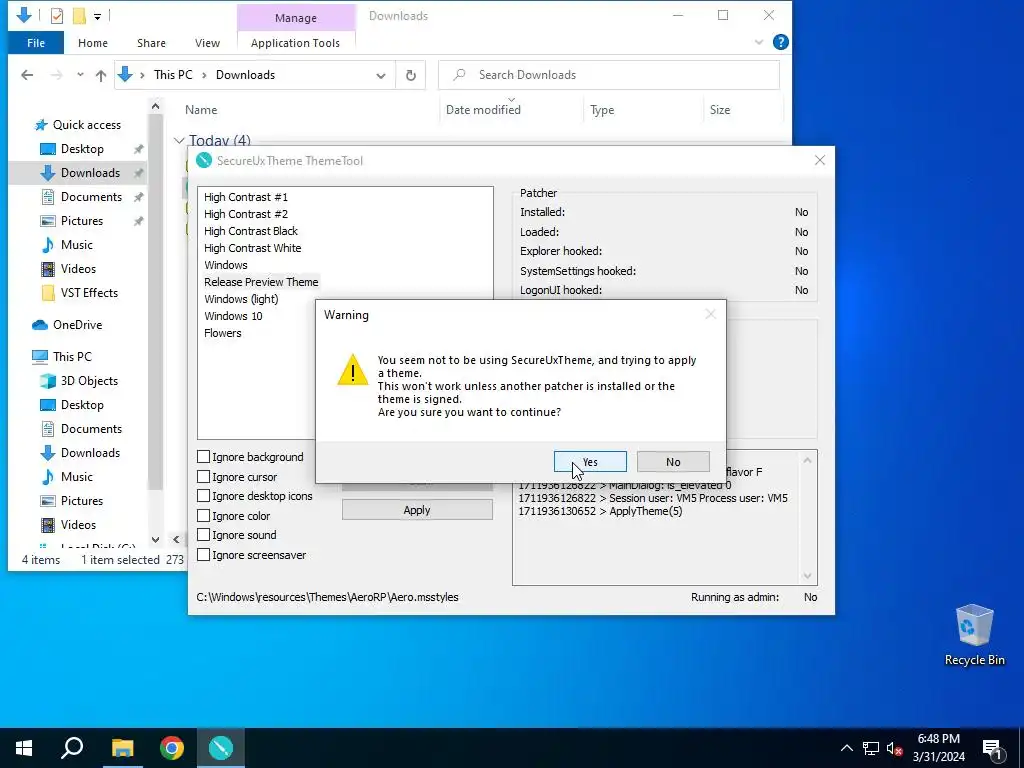This screenshot has width=1024, height=768.
Task: Open the Share ribbon tab
Action: 151,43
